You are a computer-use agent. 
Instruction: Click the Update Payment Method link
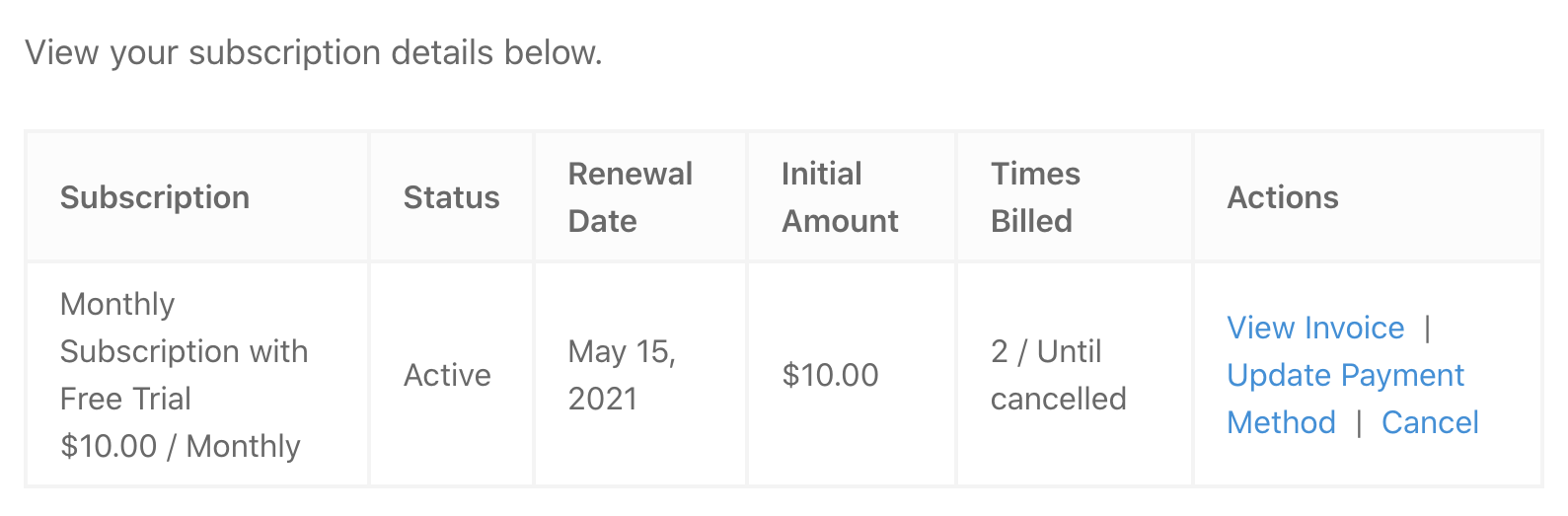1345,399
